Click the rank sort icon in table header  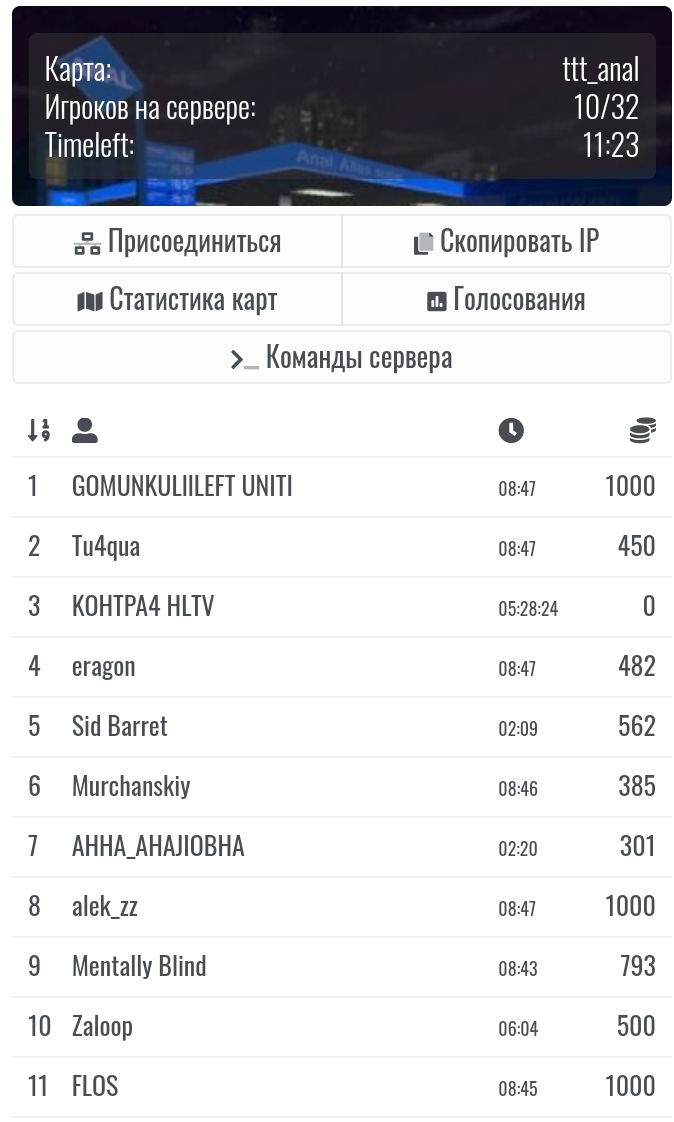pos(39,430)
